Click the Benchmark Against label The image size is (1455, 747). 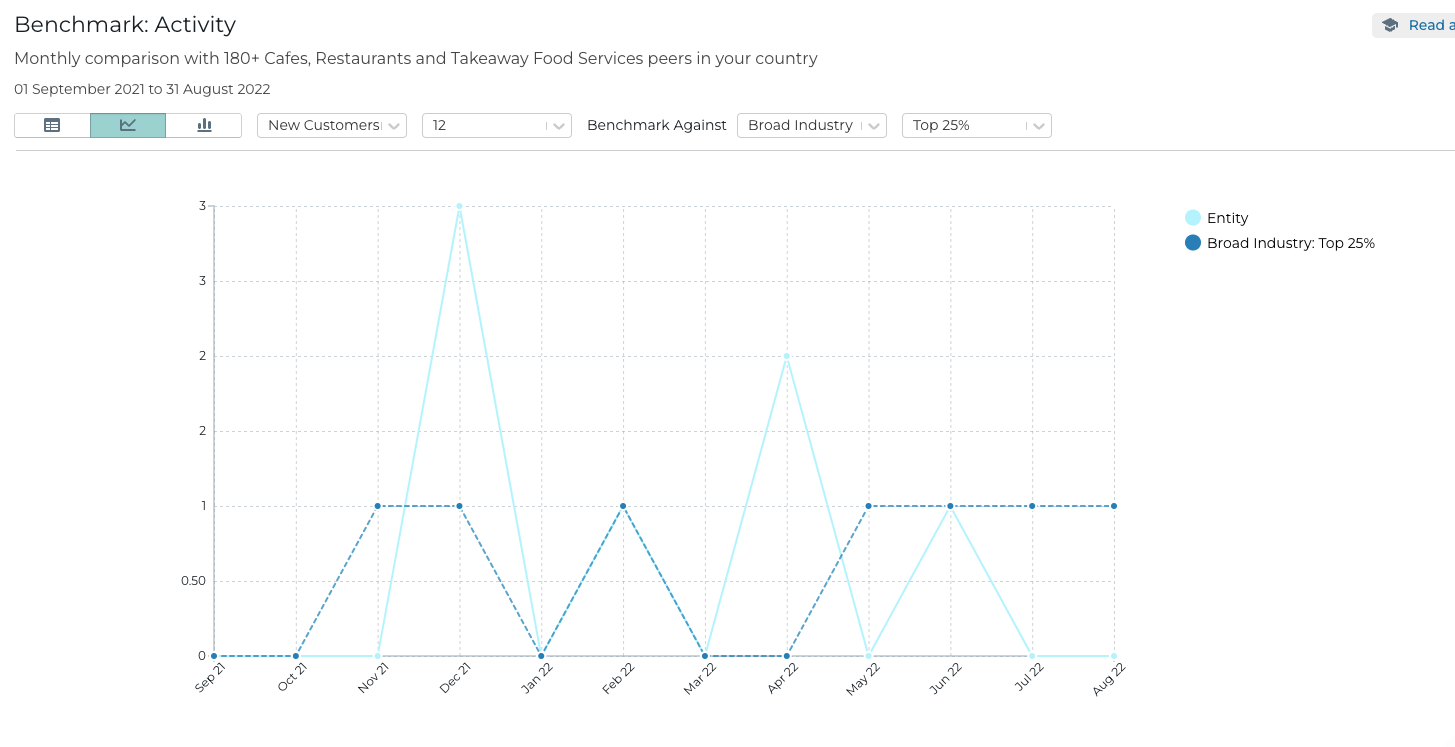click(x=656, y=125)
